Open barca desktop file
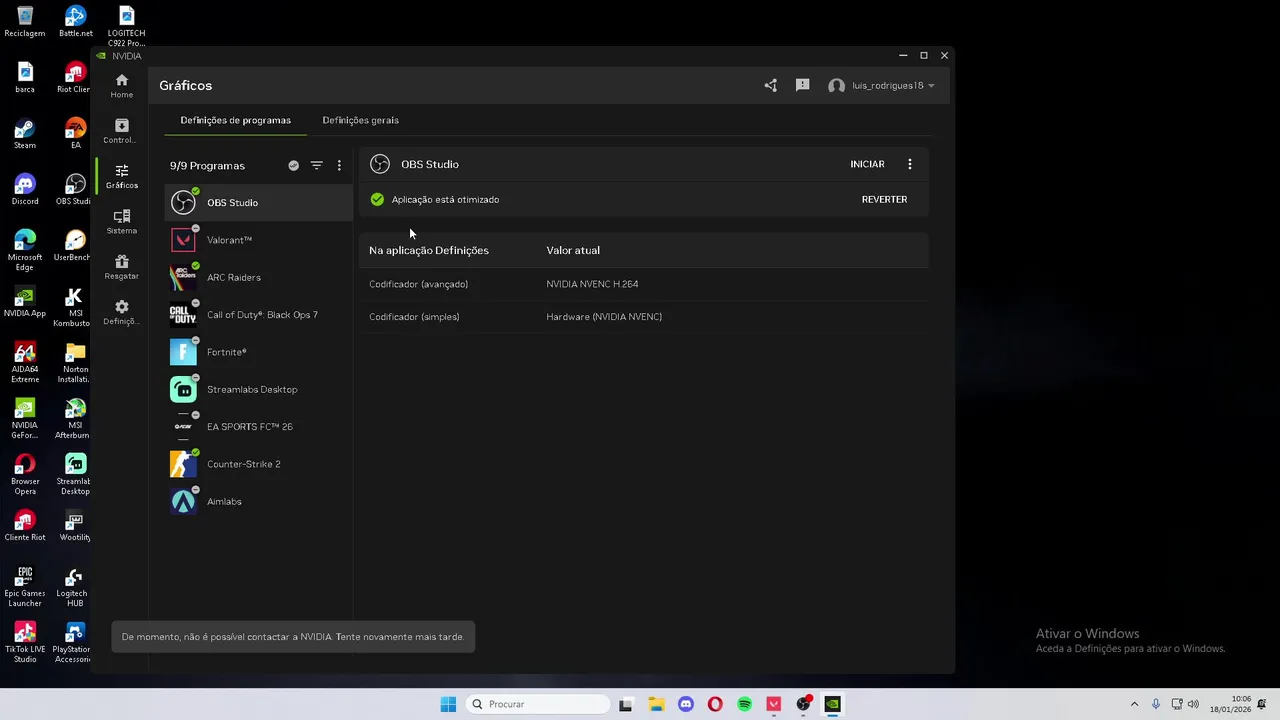The width and height of the screenshot is (1280, 720). point(25,78)
